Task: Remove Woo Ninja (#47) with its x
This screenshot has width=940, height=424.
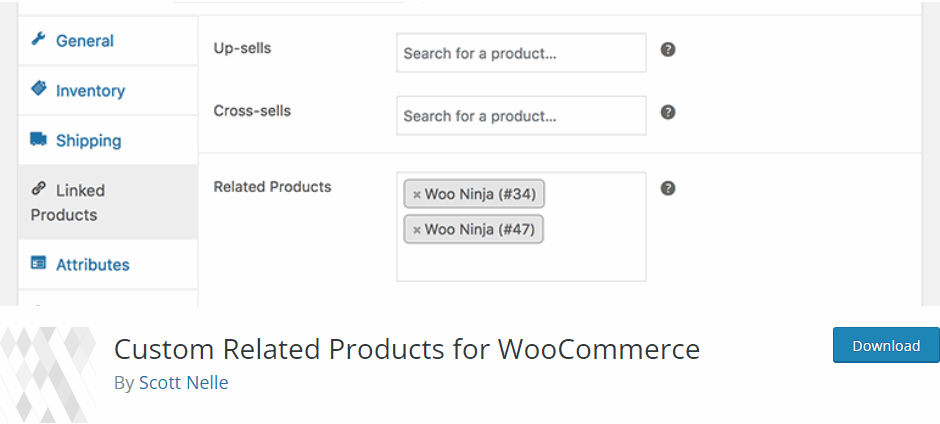Action: 417,230
